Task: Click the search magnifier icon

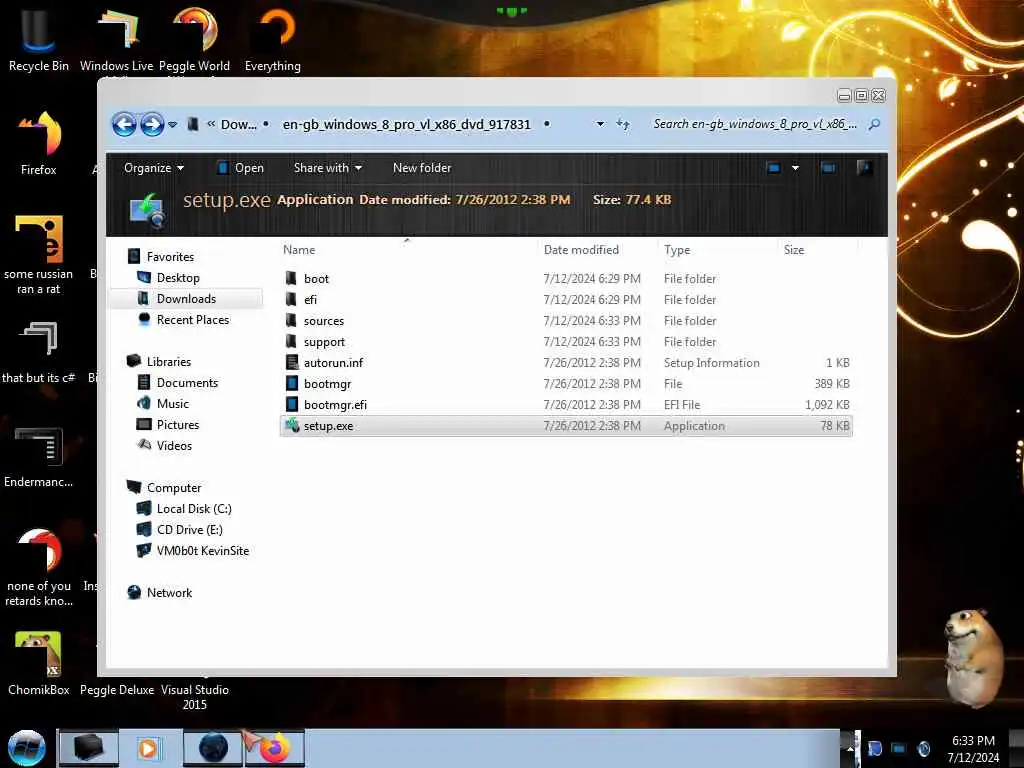Action: [874, 124]
